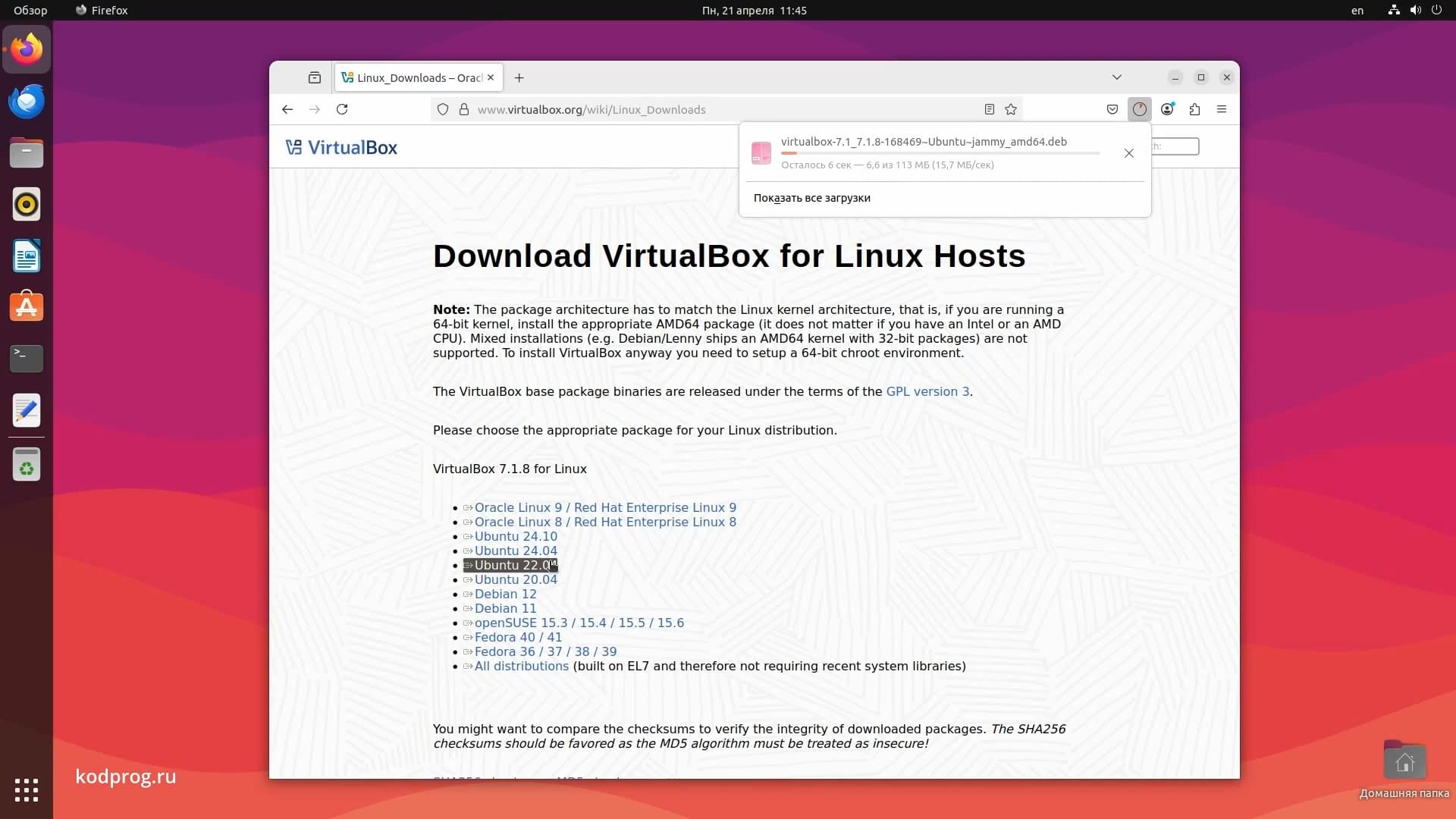Save page to Pocket

point(1112,109)
